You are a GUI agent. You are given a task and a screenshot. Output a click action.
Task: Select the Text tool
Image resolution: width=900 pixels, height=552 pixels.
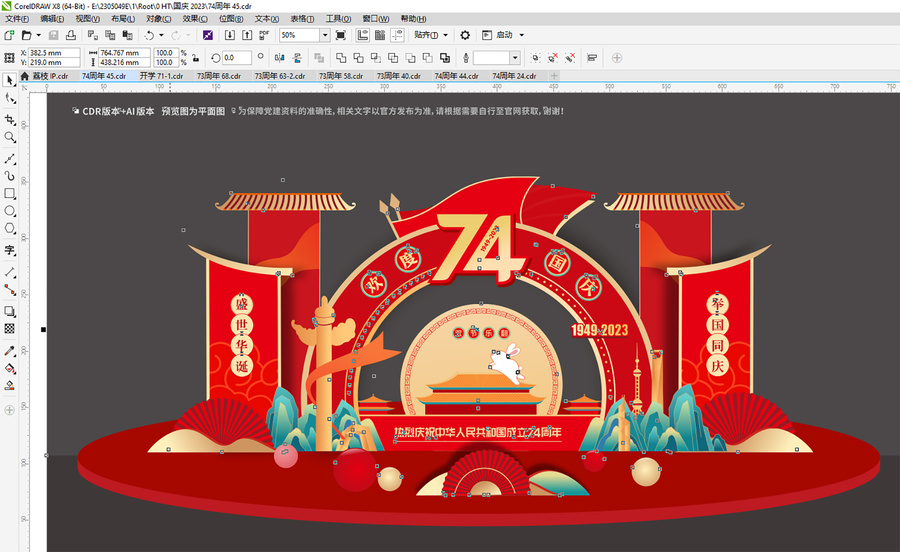coord(9,250)
